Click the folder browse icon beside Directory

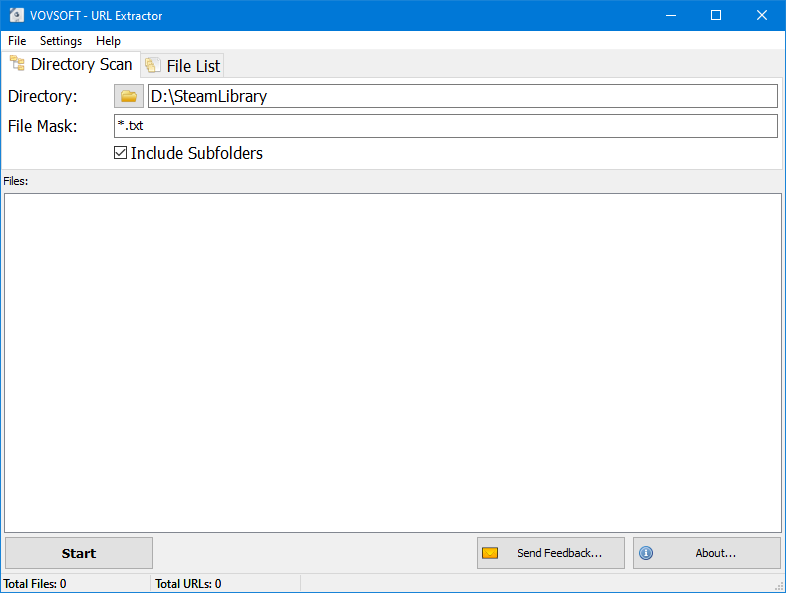click(128, 96)
